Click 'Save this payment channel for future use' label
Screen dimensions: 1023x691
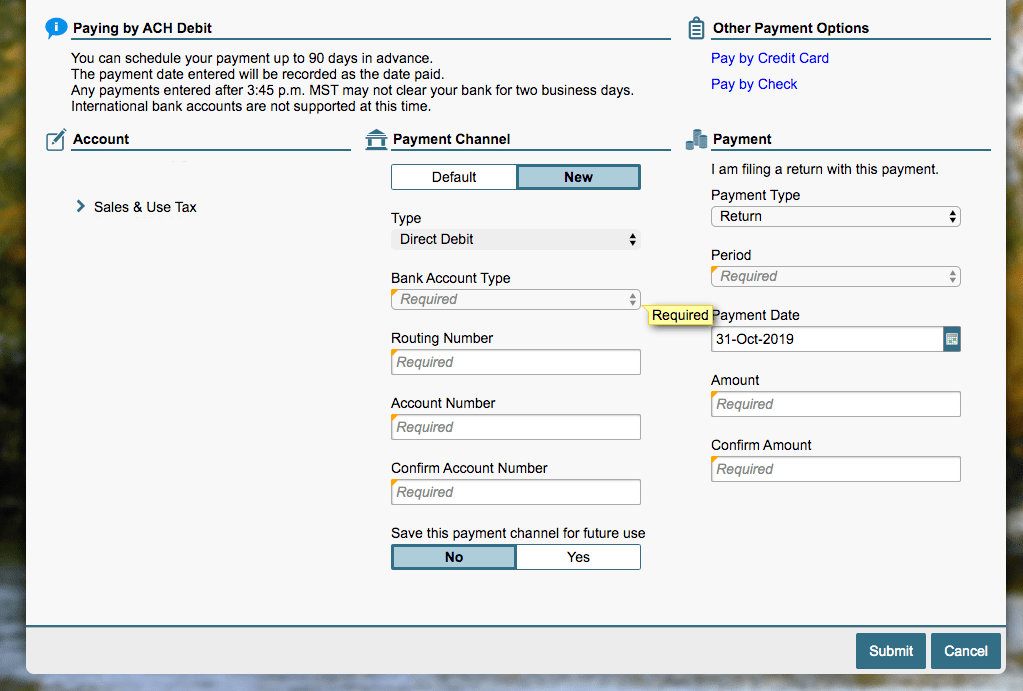pos(518,533)
